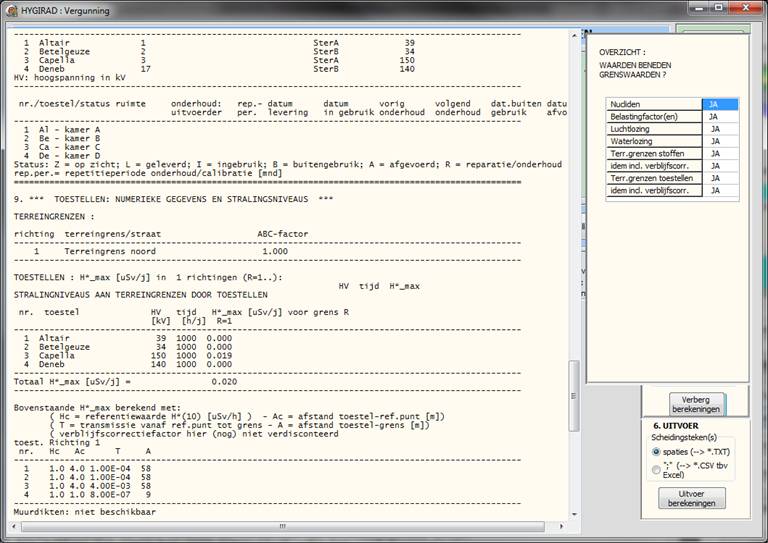Click the 6. UITVOER section heading

click(x=675, y=425)
